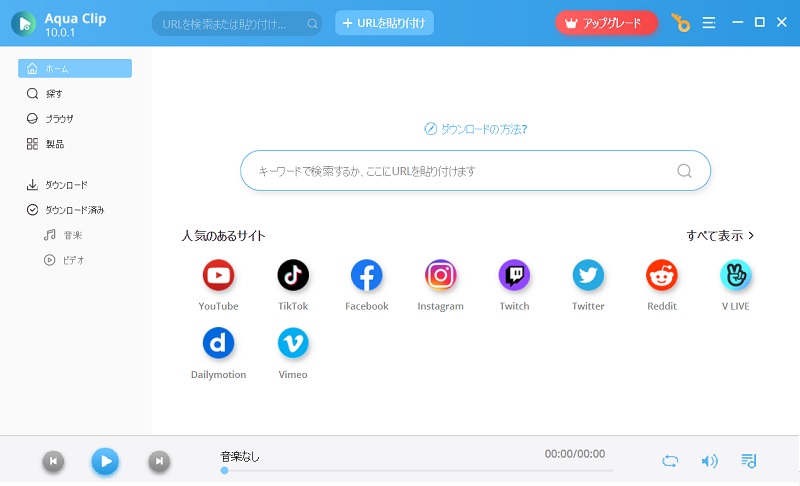Minimize the Aqua Clip window
The height and width of the screenshot is (486, 800).
pos(737,22)
